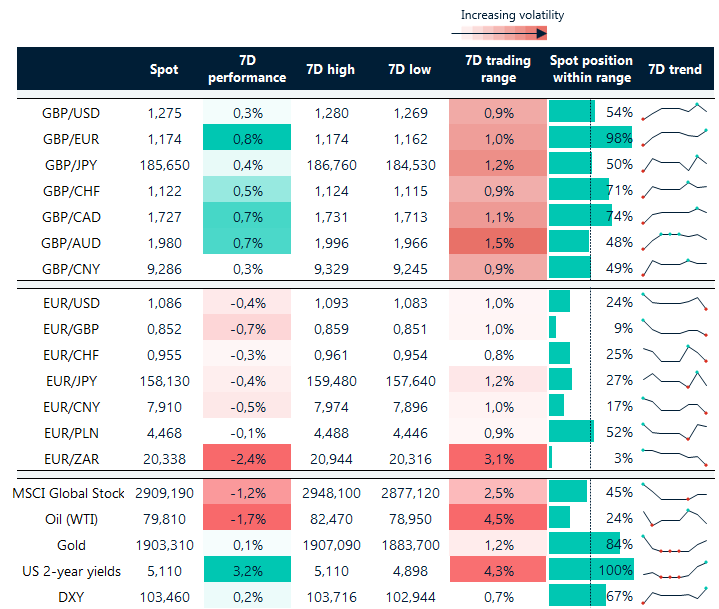Select the 7D performance column header
The image size is (719, 609).
click(x=247, y=69)
